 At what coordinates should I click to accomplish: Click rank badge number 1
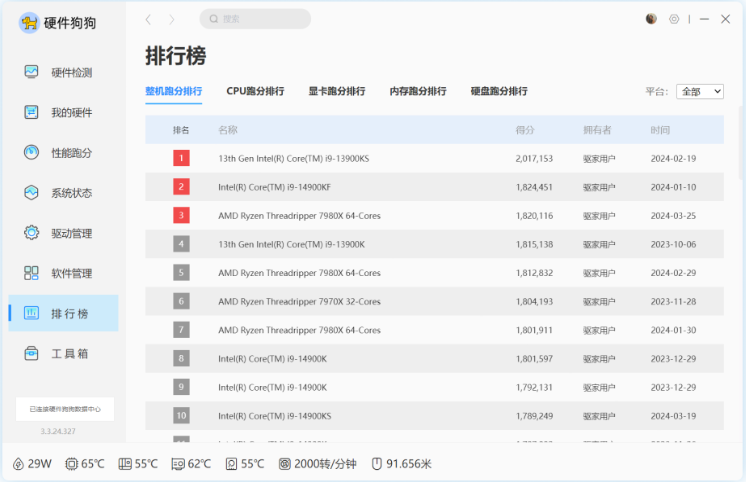click(181, 158)
